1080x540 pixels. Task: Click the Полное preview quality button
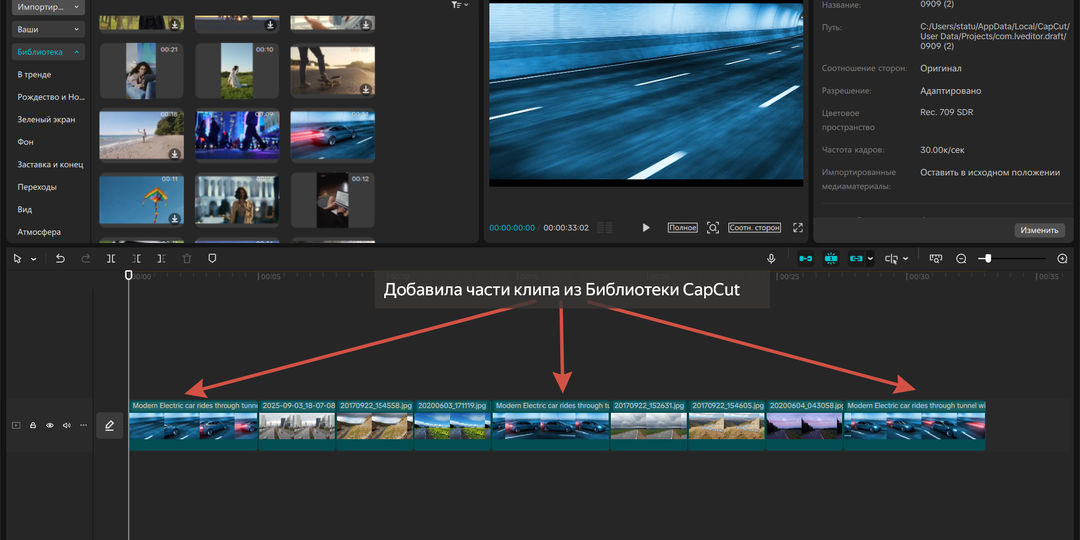(683, 227)
